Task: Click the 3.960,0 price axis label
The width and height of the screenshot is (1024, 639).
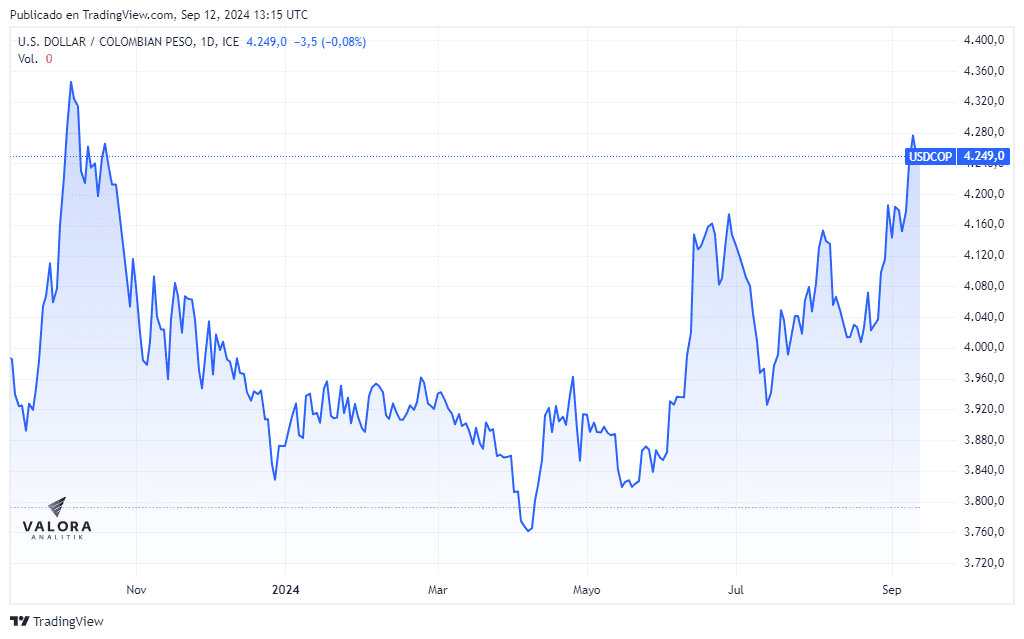Action: pos(984,378)
